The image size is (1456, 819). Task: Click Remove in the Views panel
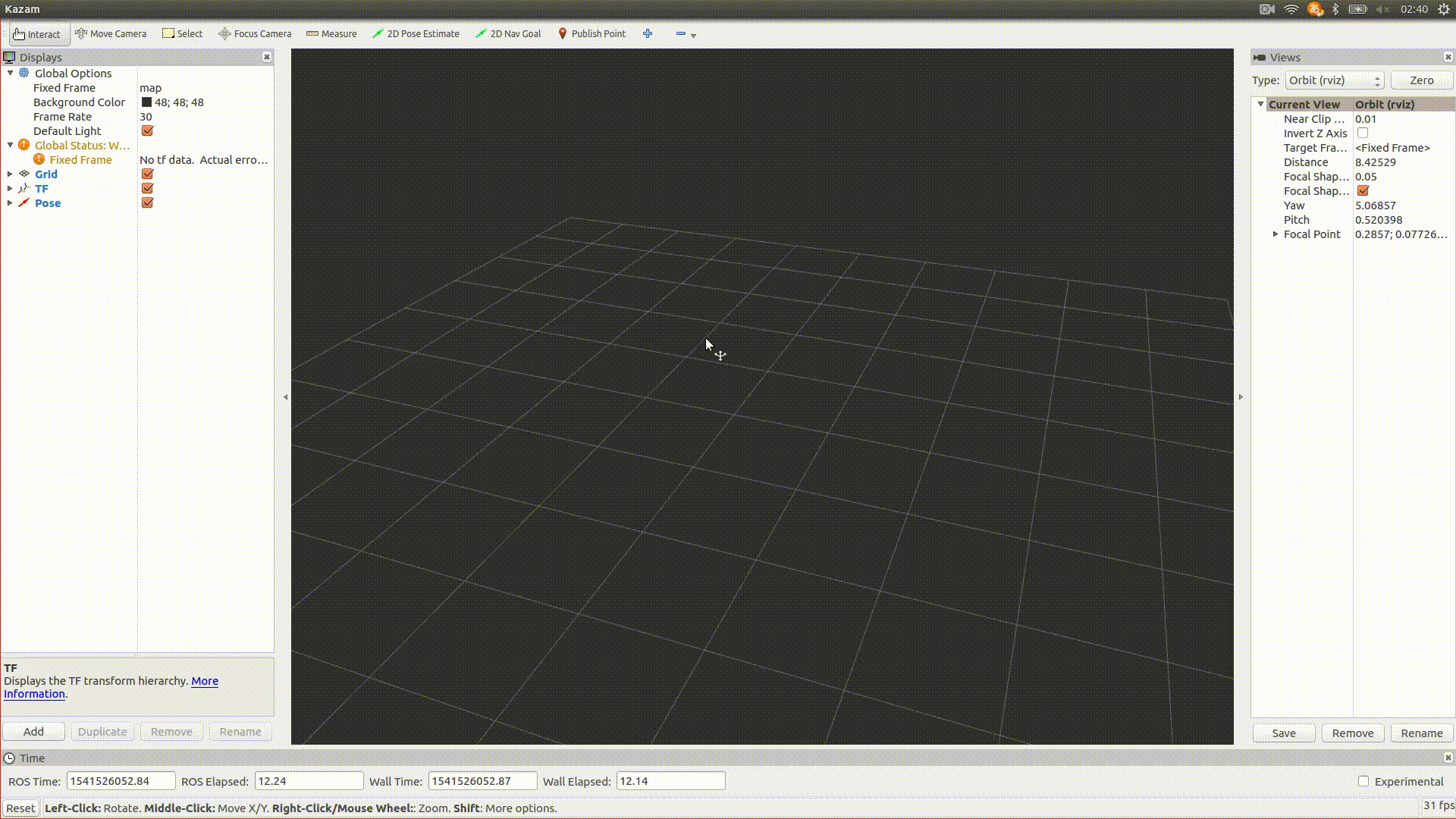[1353, 733]
